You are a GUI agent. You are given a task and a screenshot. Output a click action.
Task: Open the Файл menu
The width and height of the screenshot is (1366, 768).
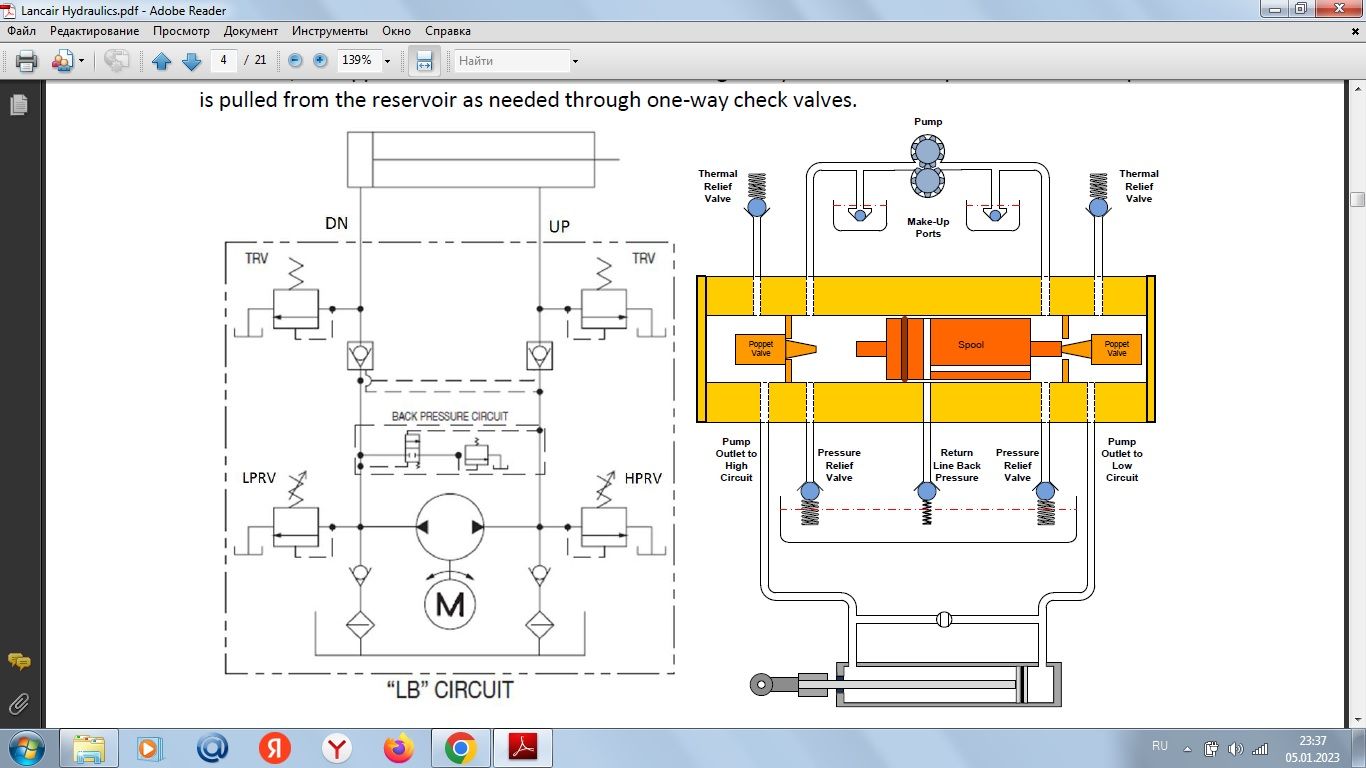(21, 31)
